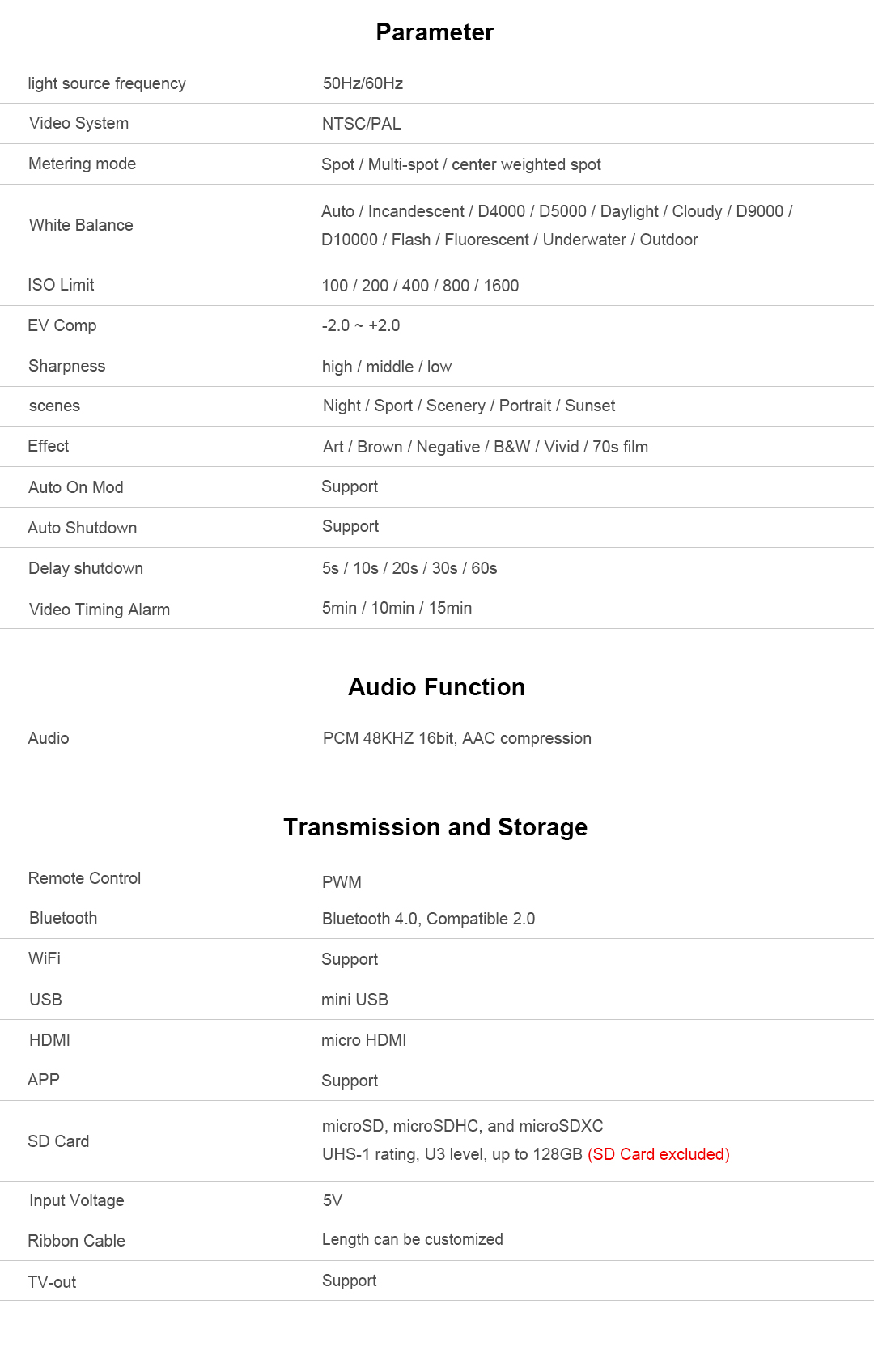Image resolution: width=874 pixels, height=1372 pixels.
Task: Select the TV-out row label
Action: (x=53, y=1282)
